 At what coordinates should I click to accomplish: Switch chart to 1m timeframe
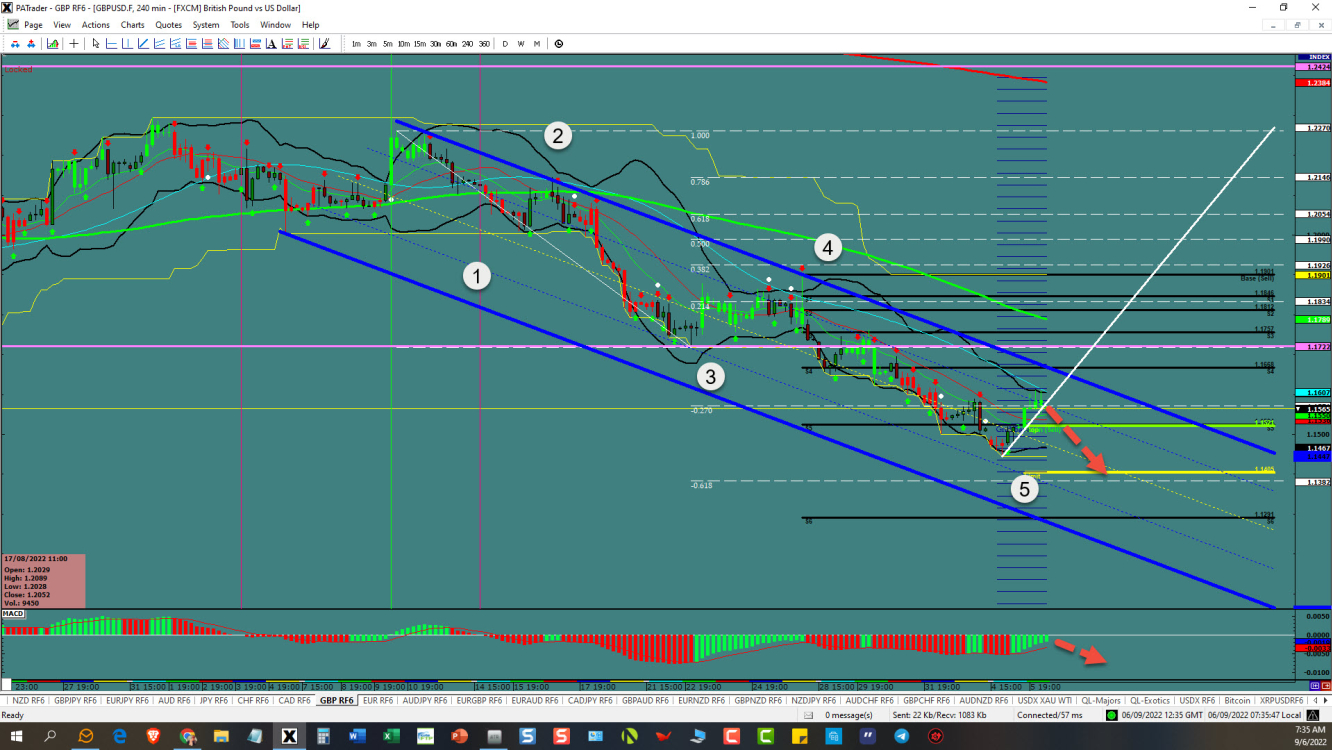click(356, 44)
